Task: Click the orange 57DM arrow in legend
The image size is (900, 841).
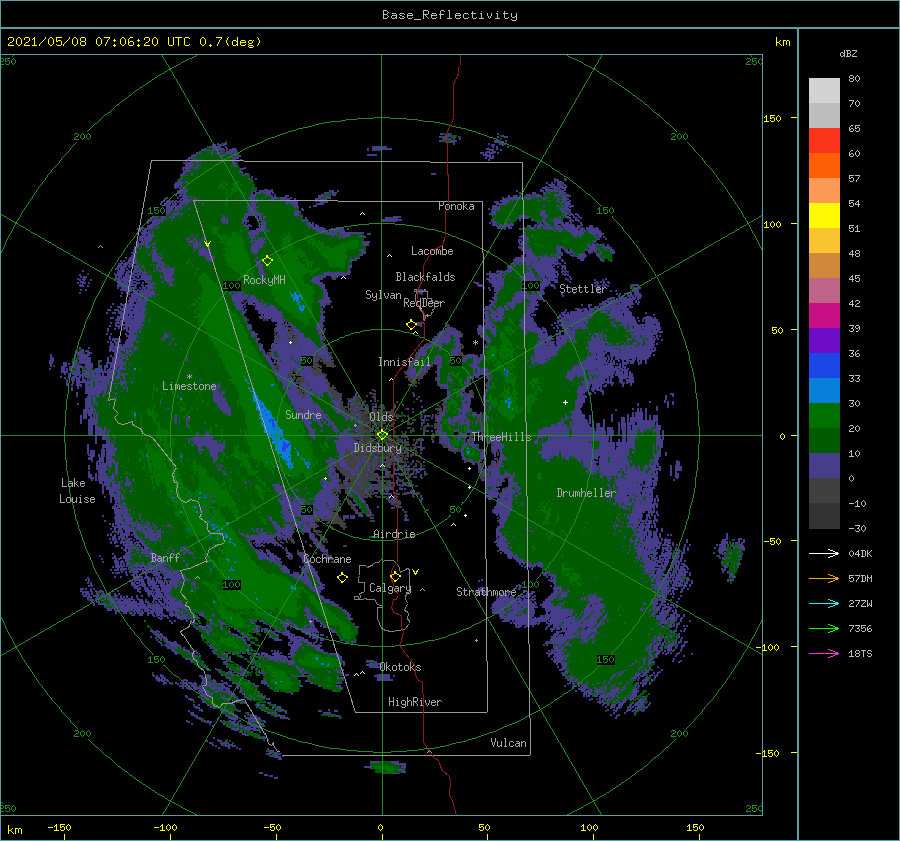Action: click(x=824, y=579)
